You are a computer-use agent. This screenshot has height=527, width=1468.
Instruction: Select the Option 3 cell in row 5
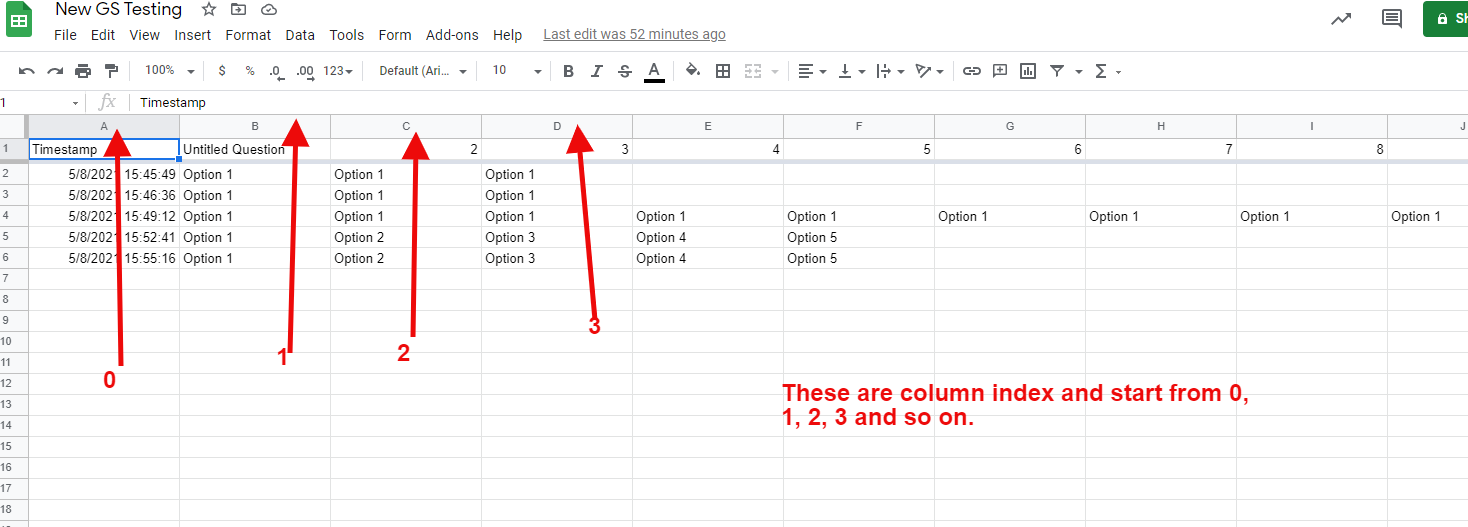pos(557,237)
